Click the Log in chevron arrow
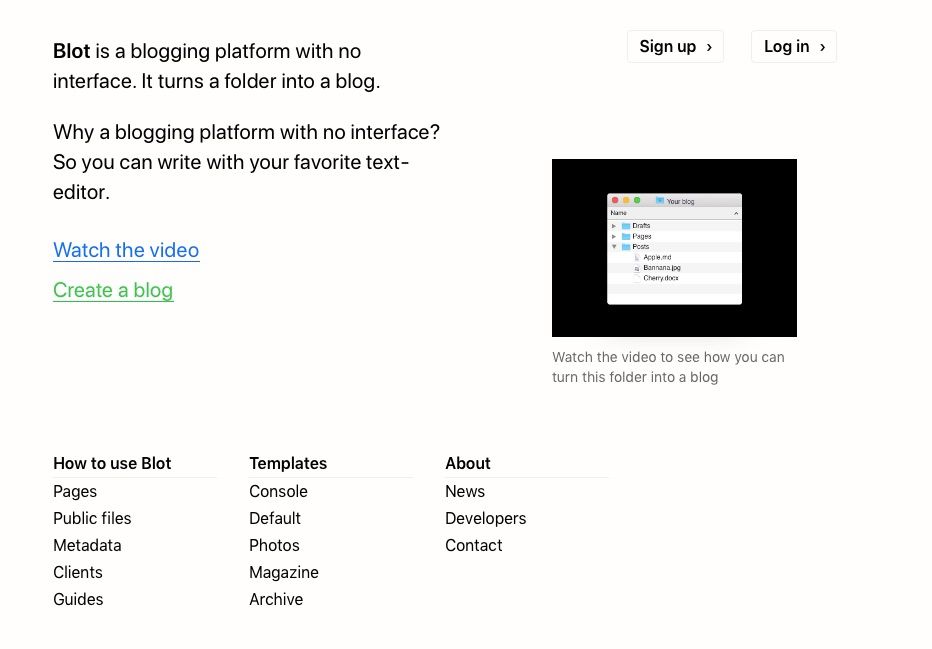This screenshot has width=932, height=649. pyautogui.click(x=823, y=47)
